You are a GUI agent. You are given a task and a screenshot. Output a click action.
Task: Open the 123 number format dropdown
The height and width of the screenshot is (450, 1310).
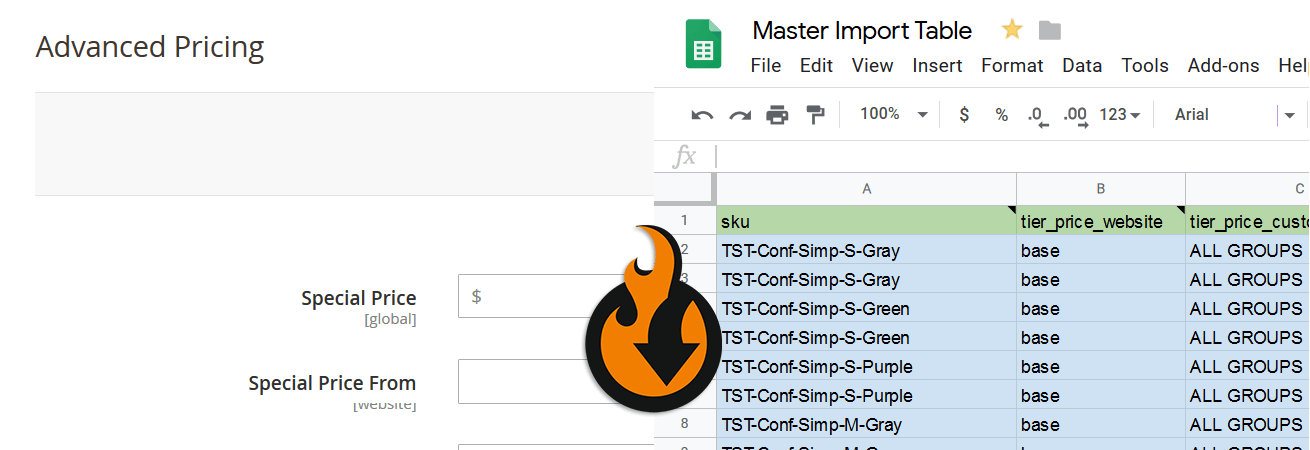(x=1120, y=115)
